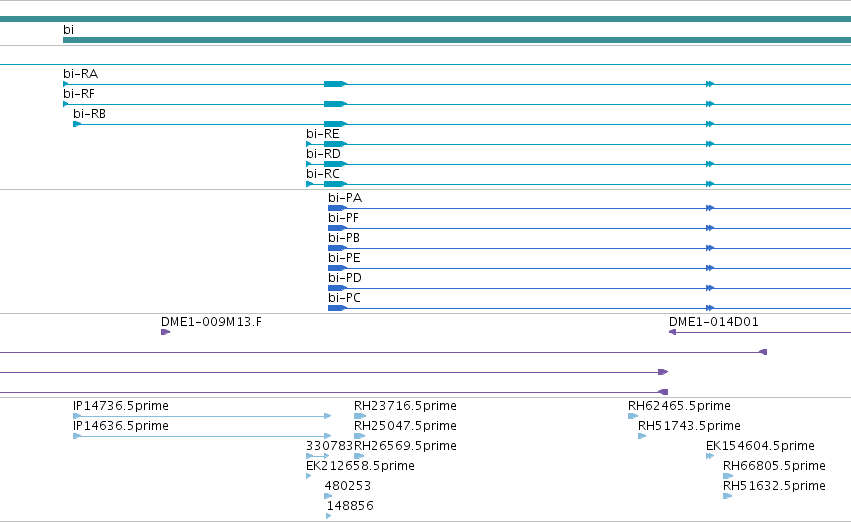851x522 pixels.
Task: Click the bi-PB protein label
Action: tap(344, 238)
